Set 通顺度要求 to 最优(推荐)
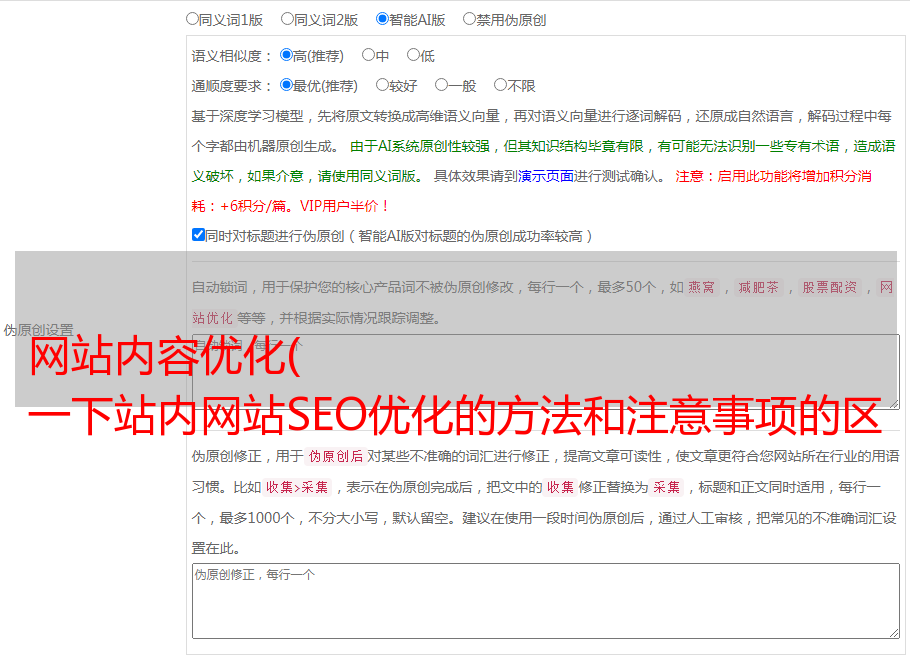This screenshot has width=911, height=658. pyautogui.click(x=286, y=85)
